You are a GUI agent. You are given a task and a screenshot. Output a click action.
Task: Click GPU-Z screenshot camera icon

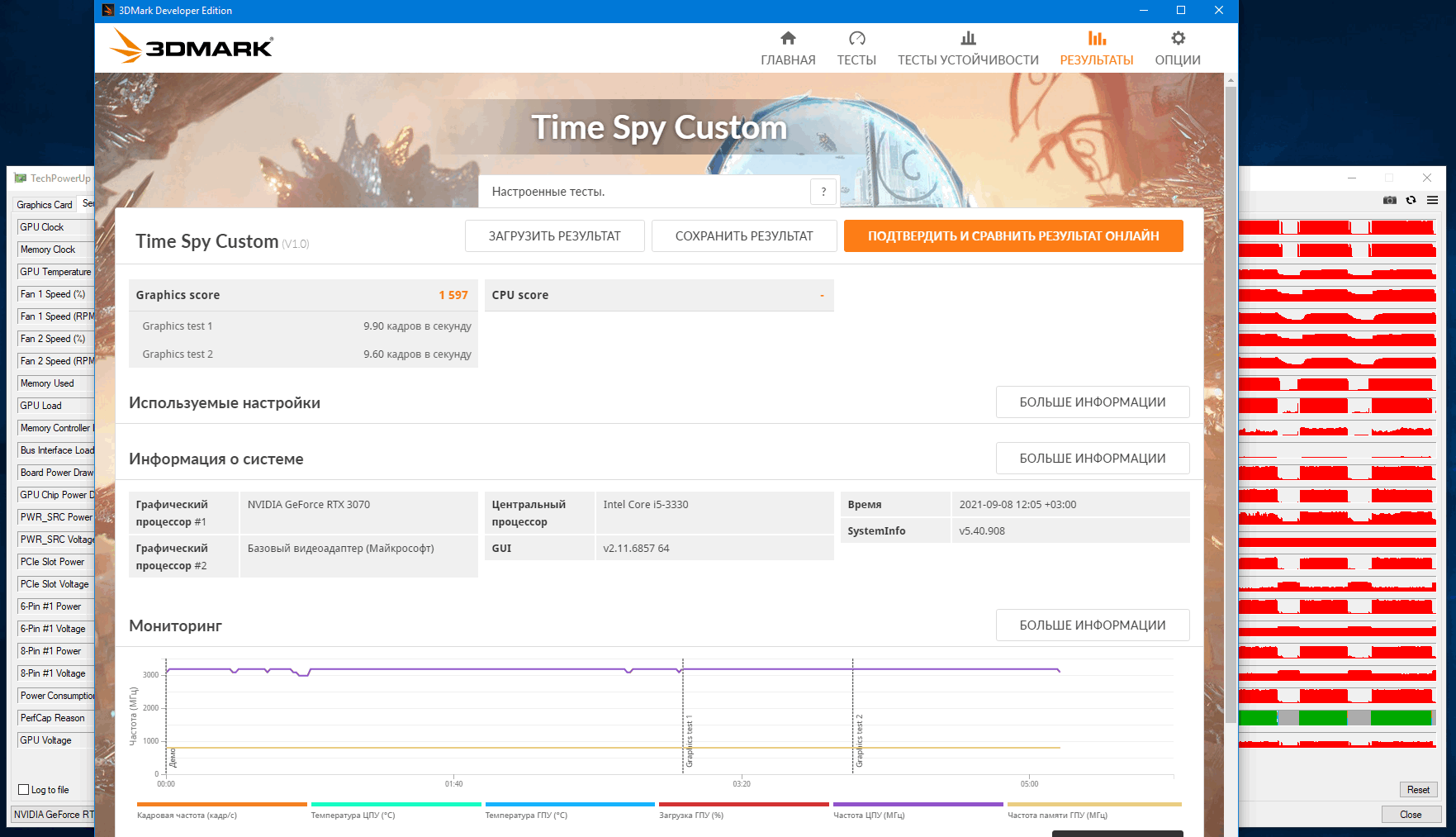pos(1390,200)
